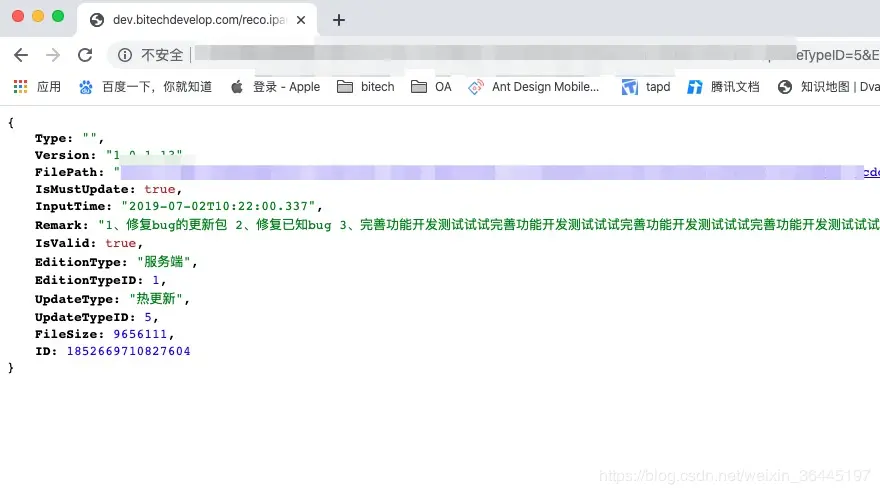Open a new browser tab

coord(338,20)
